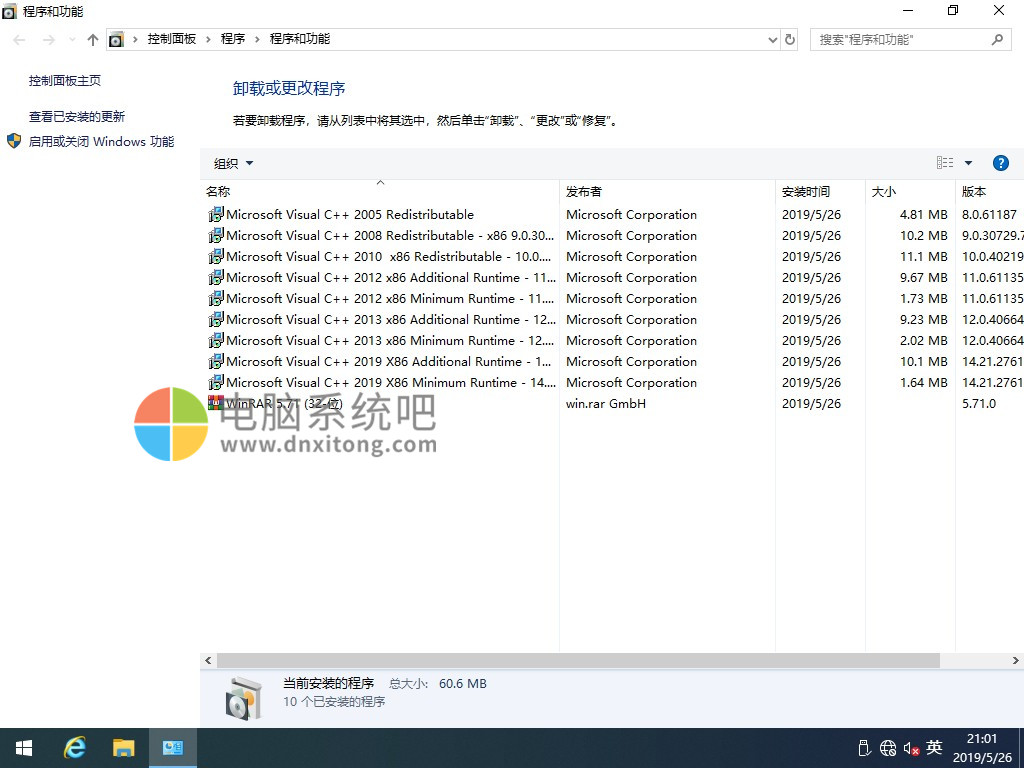This screenshot has height=768, width=1024.
Task: Click the Visual C++ 2010 installer icon
Action: (216, 256)
